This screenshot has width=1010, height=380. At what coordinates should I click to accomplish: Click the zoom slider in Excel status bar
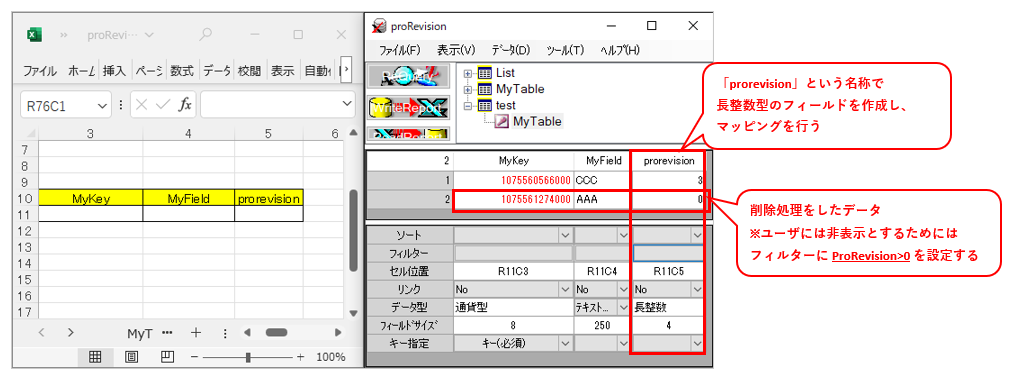coord(248,357)
